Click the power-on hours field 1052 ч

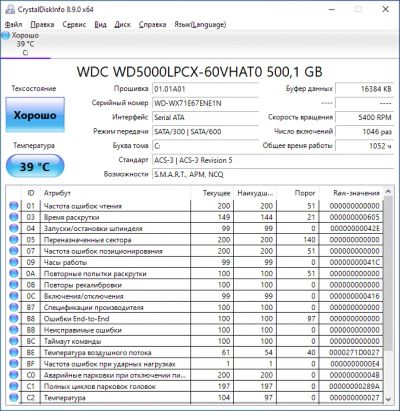coord(365,146)
